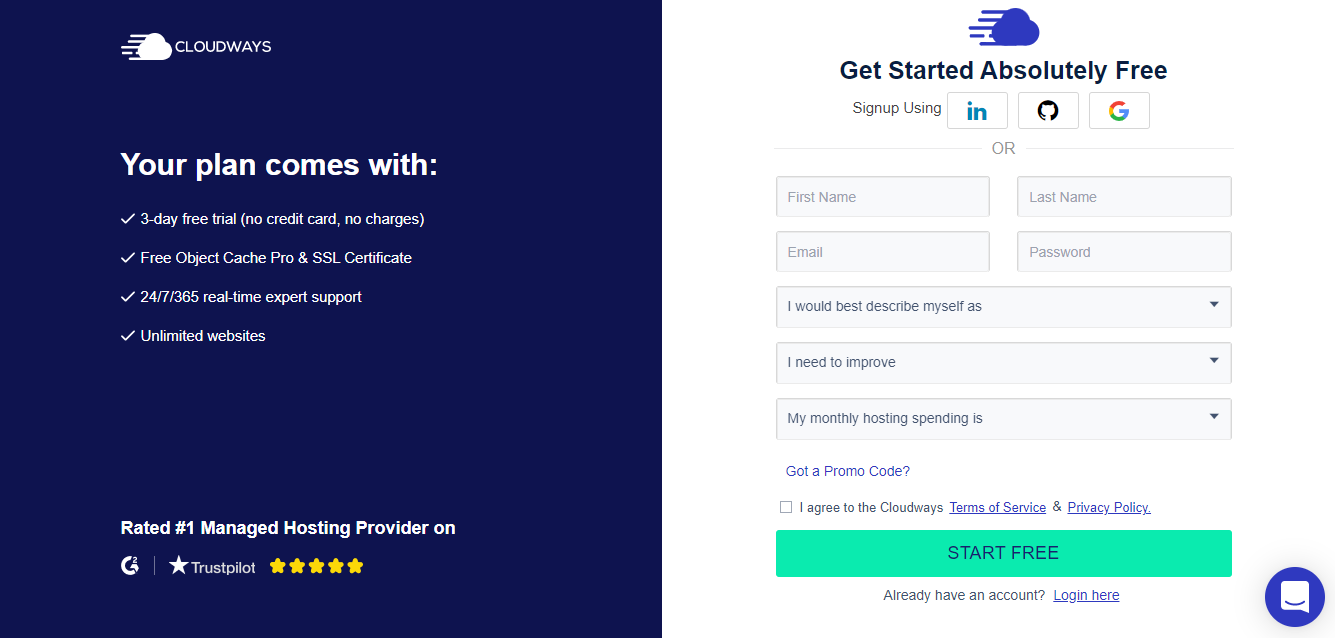
Task: Click the blue cloud logo above the heading
Action: pos(1004,27)
